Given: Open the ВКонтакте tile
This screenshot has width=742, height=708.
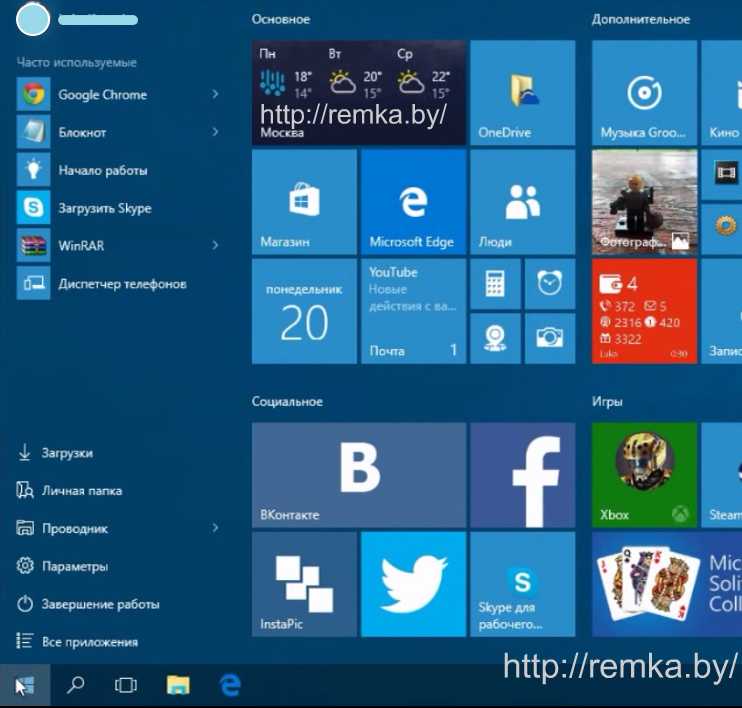Looking at the screenshot, I should (x=359, y=475).
